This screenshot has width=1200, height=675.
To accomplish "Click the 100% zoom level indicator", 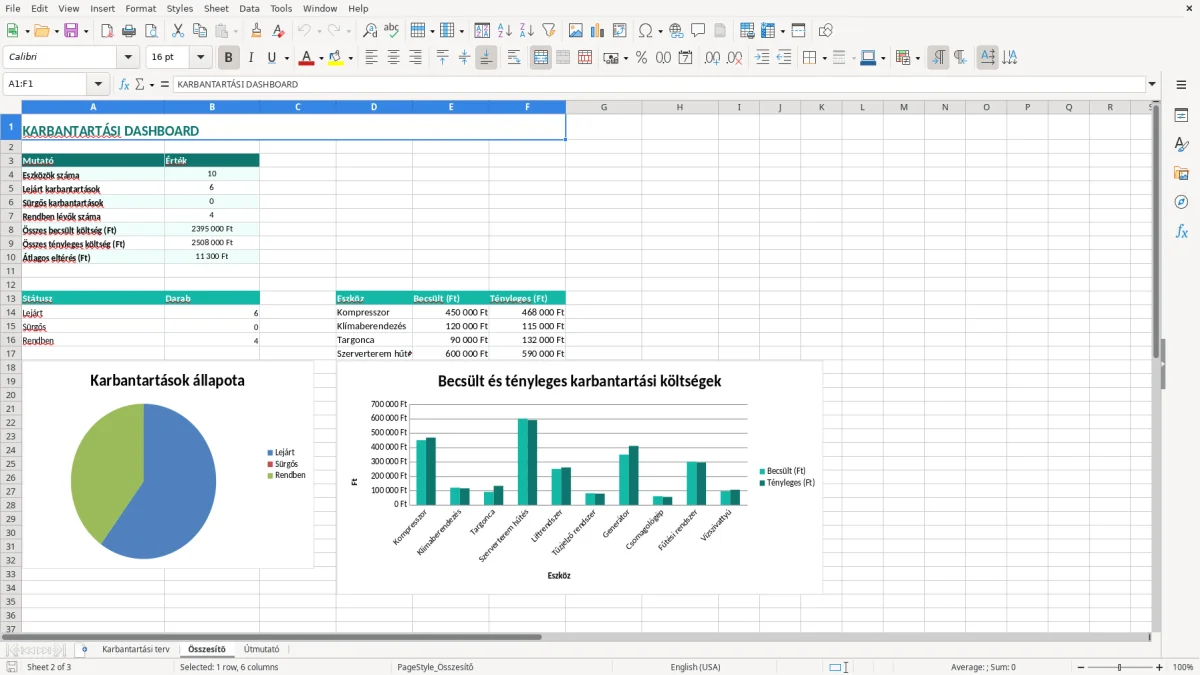I will 1183,667.
